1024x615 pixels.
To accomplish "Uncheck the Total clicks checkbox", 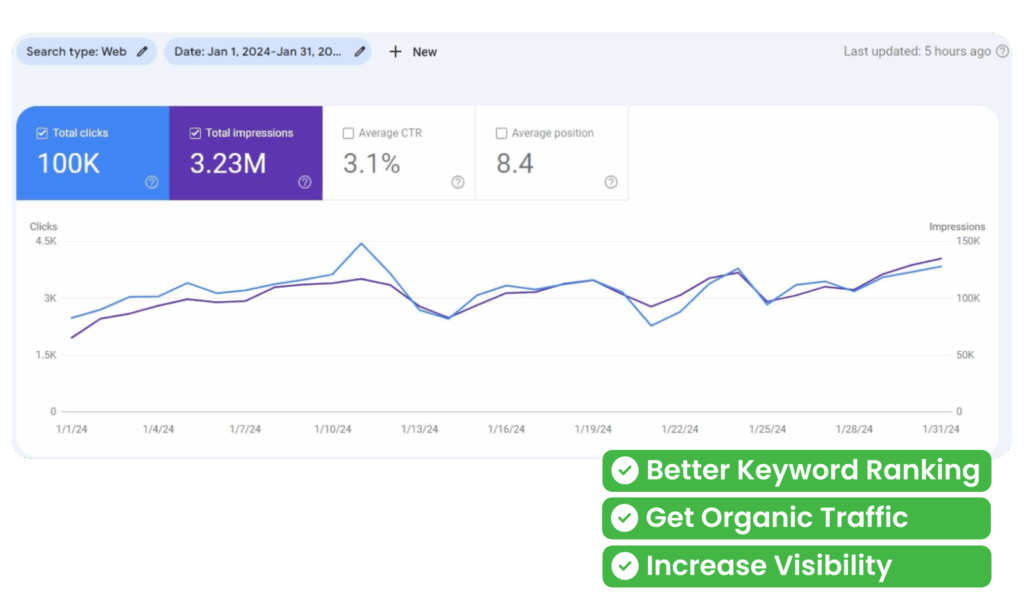I will click(x=42, y=133).
